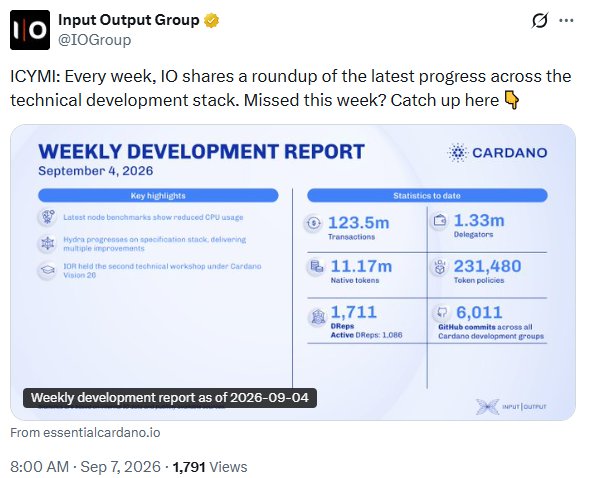Viewport: 589px width, 478px height.
Task: Open the three-dot more options menu
Action: click(x=566, y=20)
